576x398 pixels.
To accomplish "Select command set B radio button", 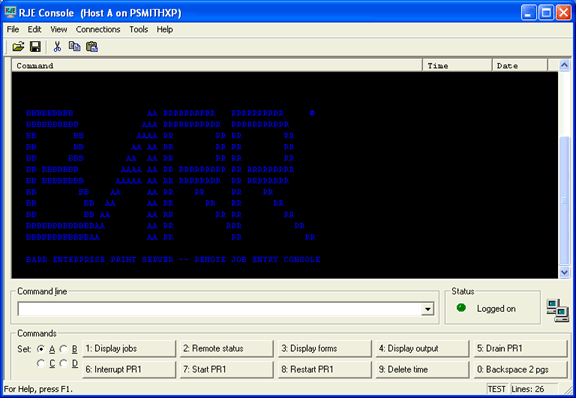I will pos(64,349).
